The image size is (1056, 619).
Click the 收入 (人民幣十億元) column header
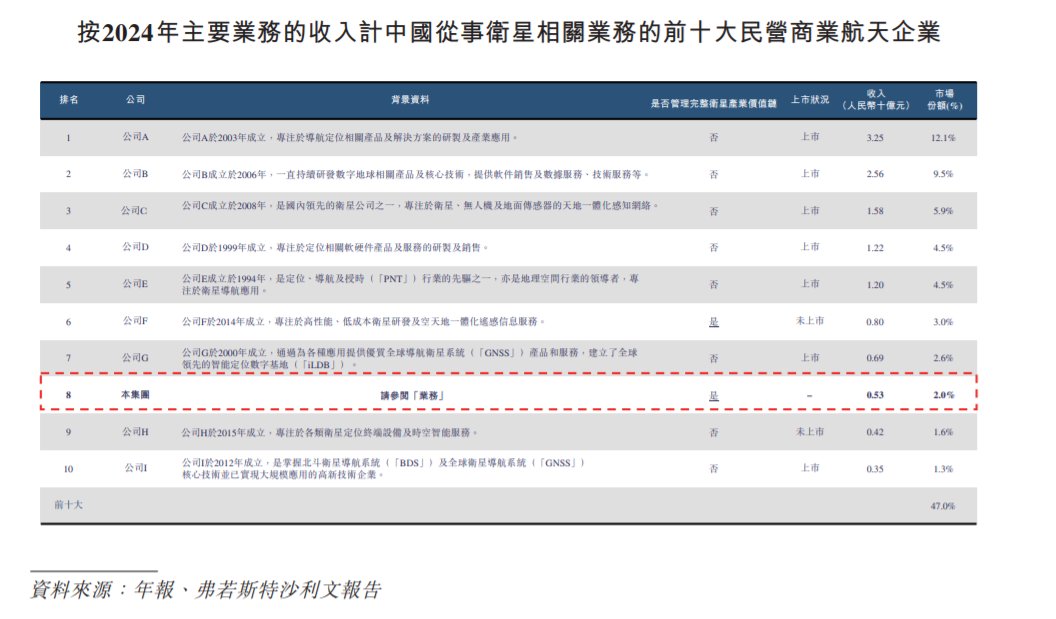(x=875, y=99)
